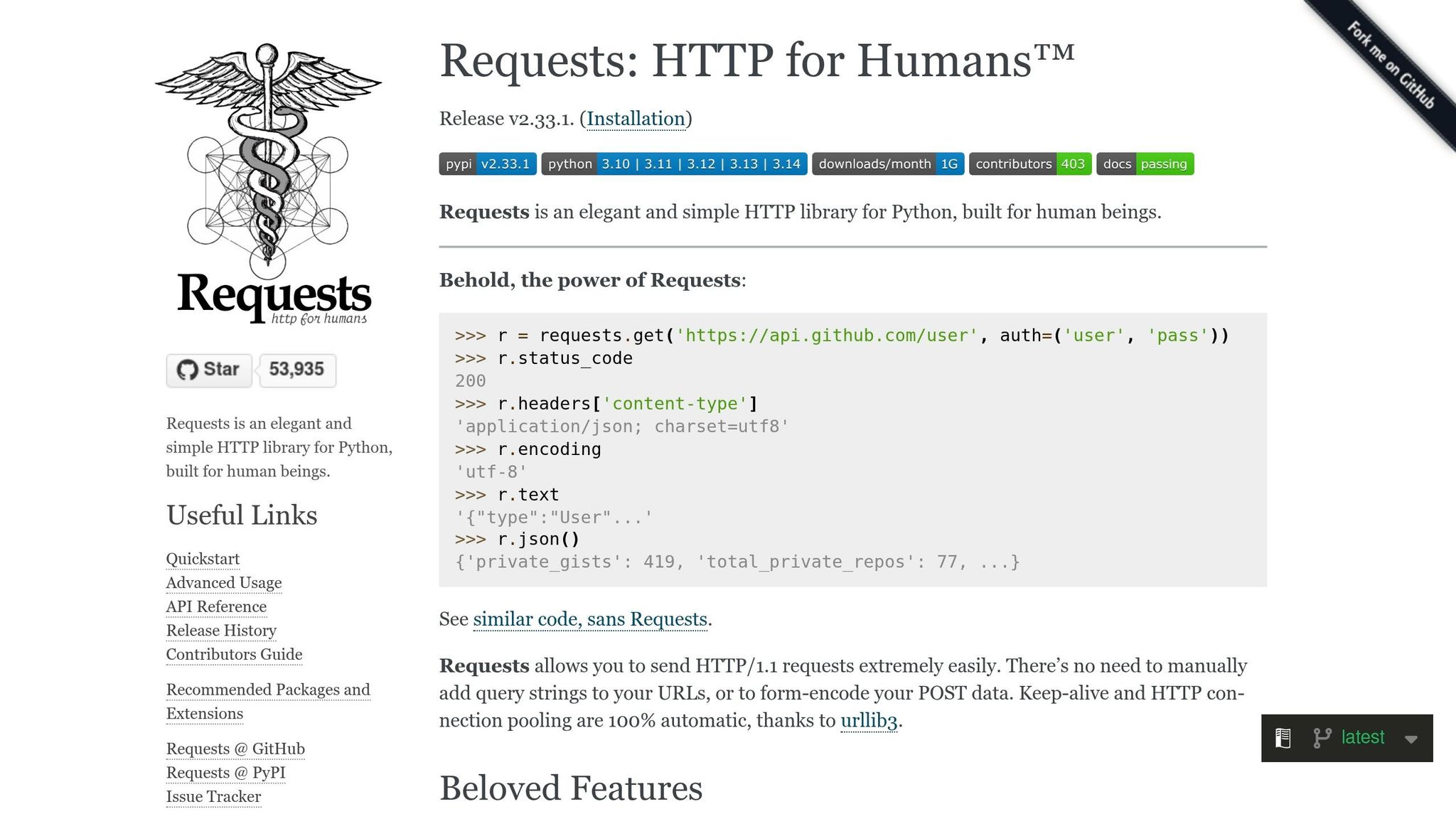Viewport: 1456px width, 819px height.
Task: Click the '200' output line
Action: pyautogui.click(x=471, y=381)
